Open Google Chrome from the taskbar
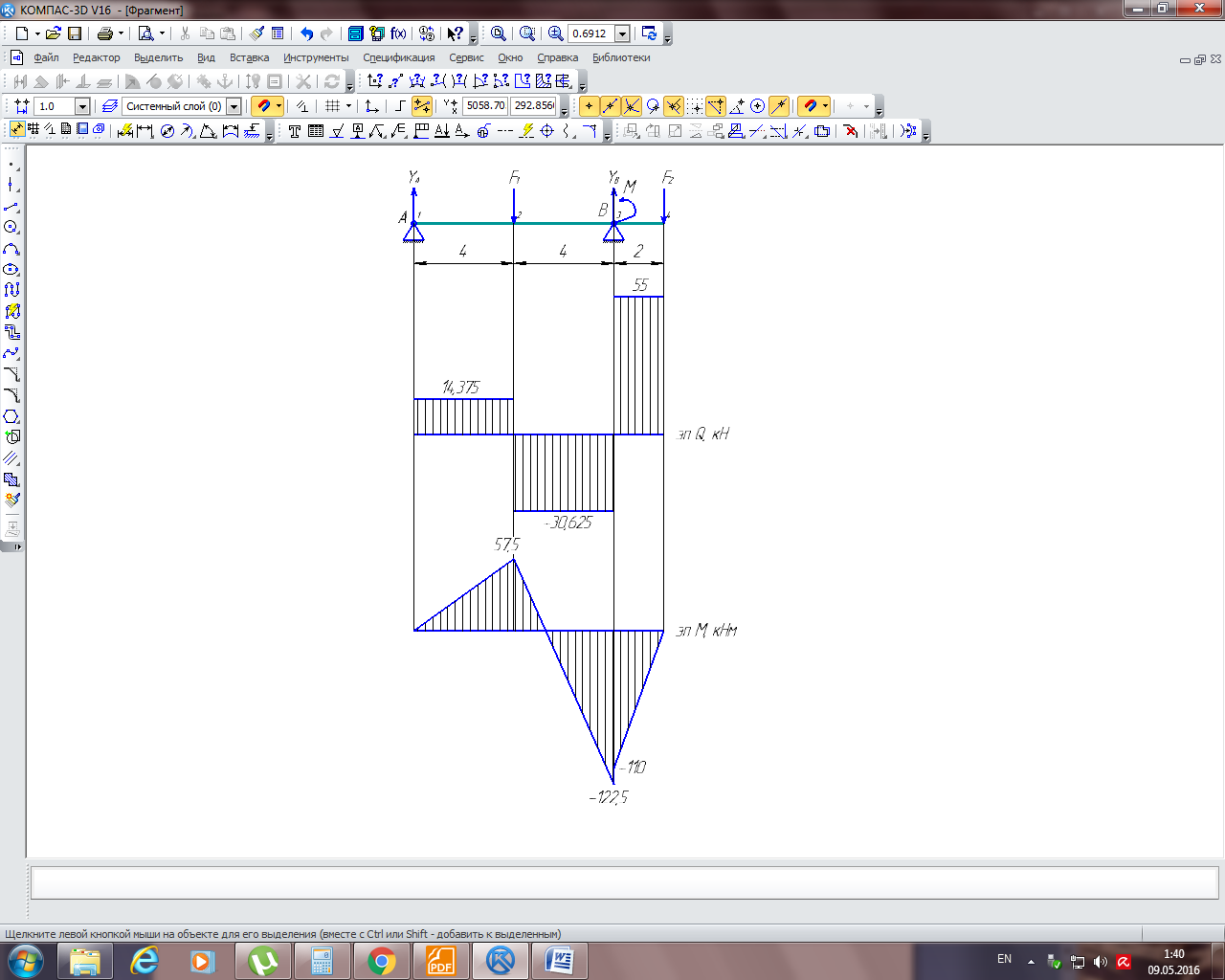This screenshot has height=980, width=1225. (382, 961)
